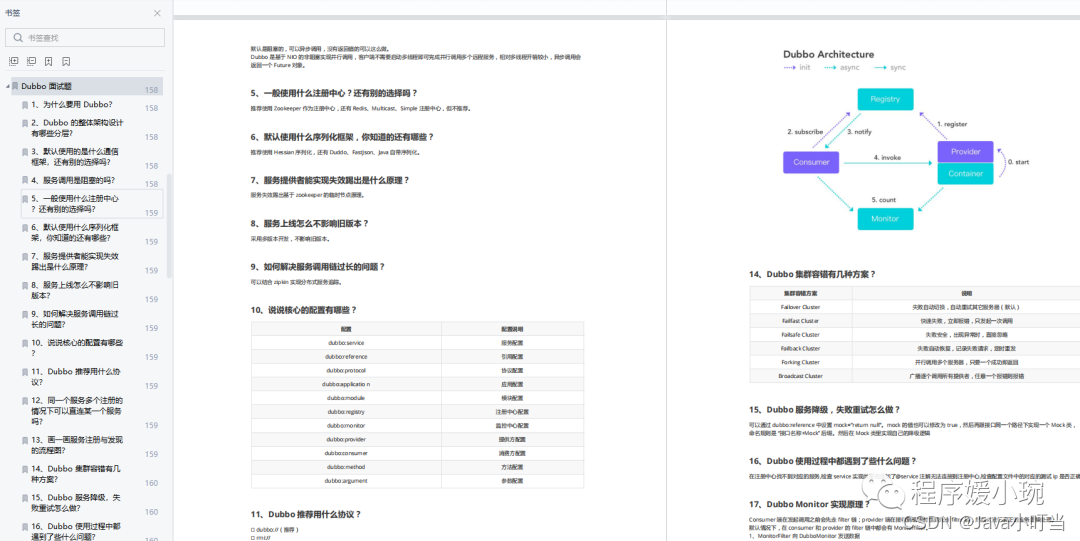Image resolution: width=1080 pixels, height=541 pixels.
Task: Click the Failover Cluster table cell
Action: click(800, 307)
